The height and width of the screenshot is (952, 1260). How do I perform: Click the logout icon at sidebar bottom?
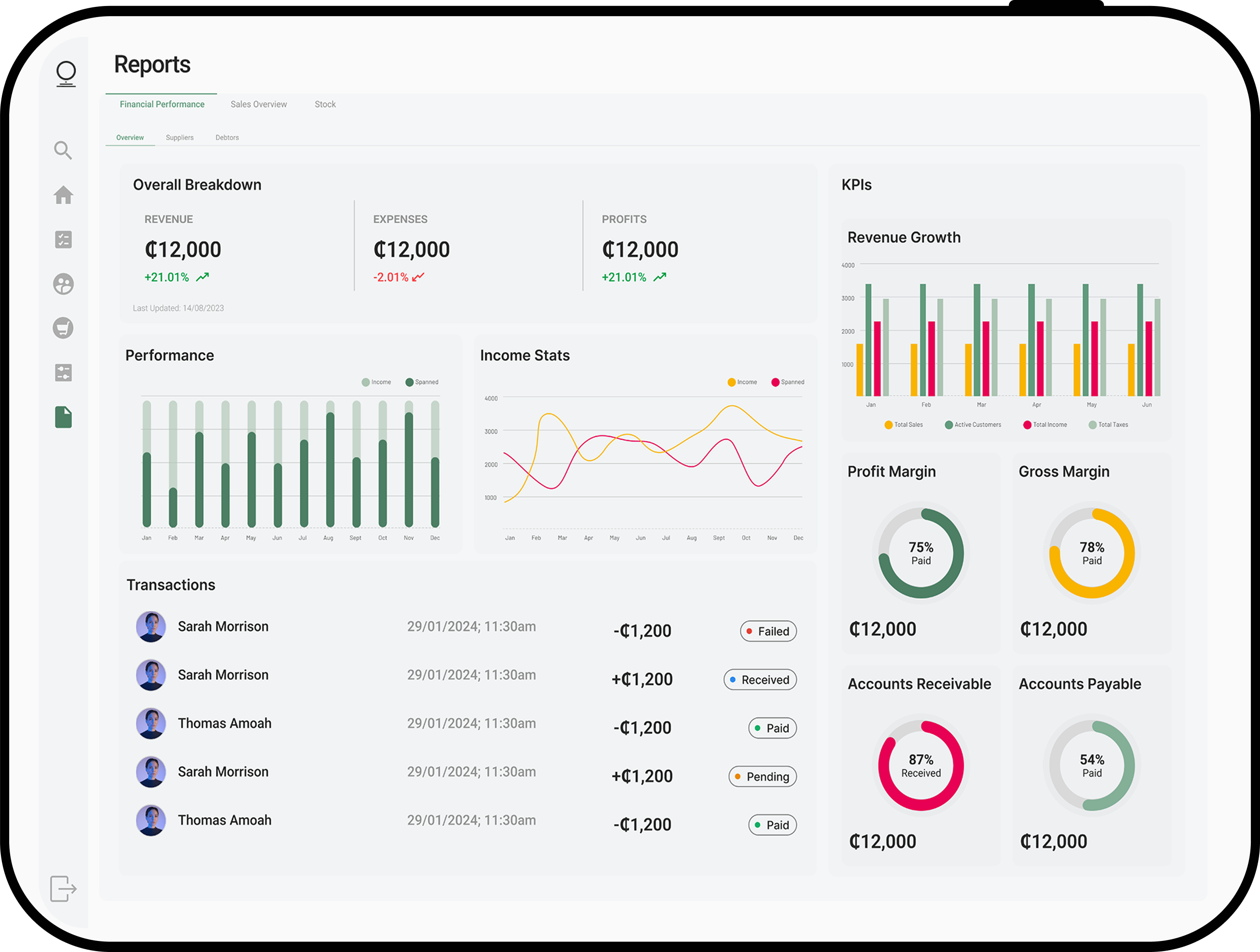click(63, 889)
